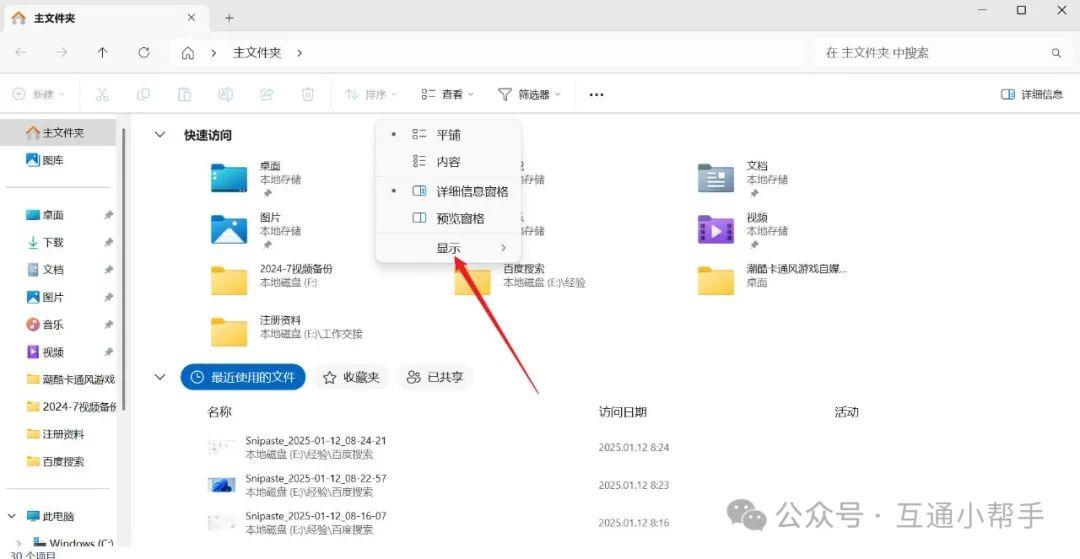Switch to 收藏夹 tab
This screenshot has width=1080, height=559.
click(351, 377)
